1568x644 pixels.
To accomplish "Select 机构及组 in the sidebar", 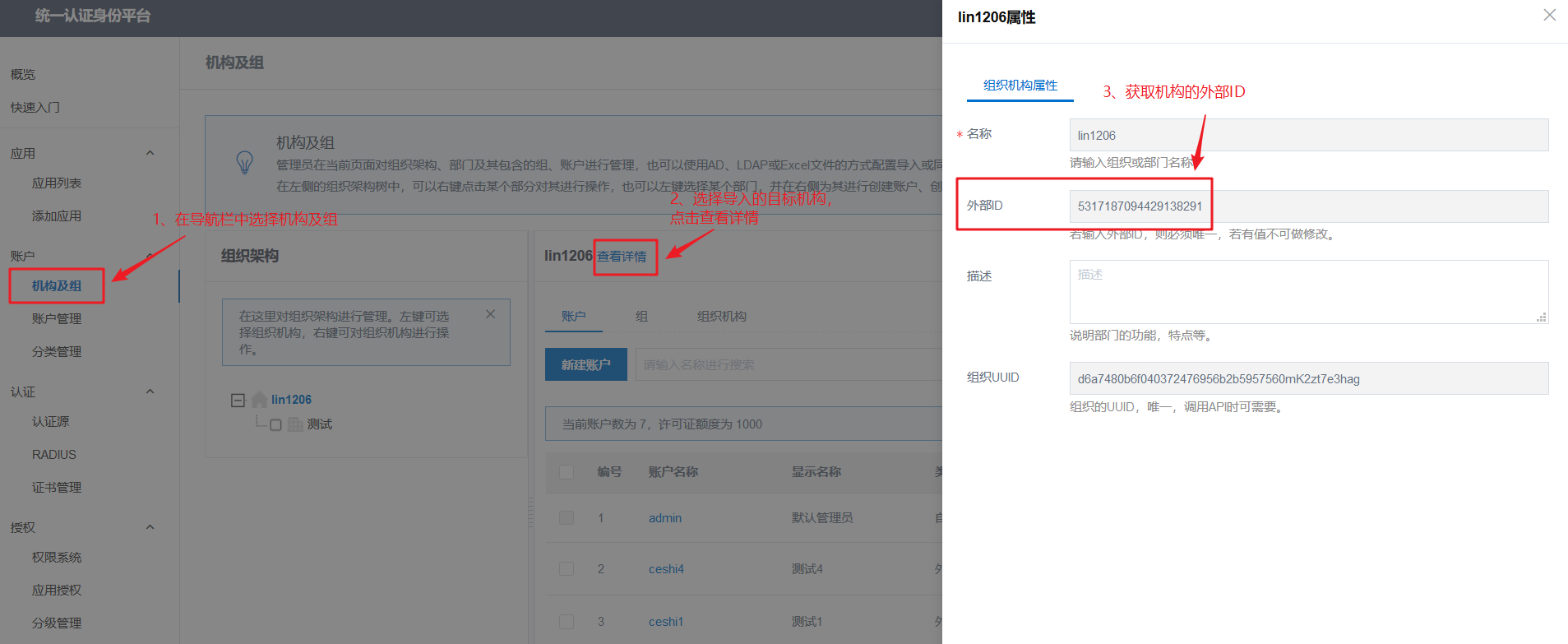I will coord(57,285).
